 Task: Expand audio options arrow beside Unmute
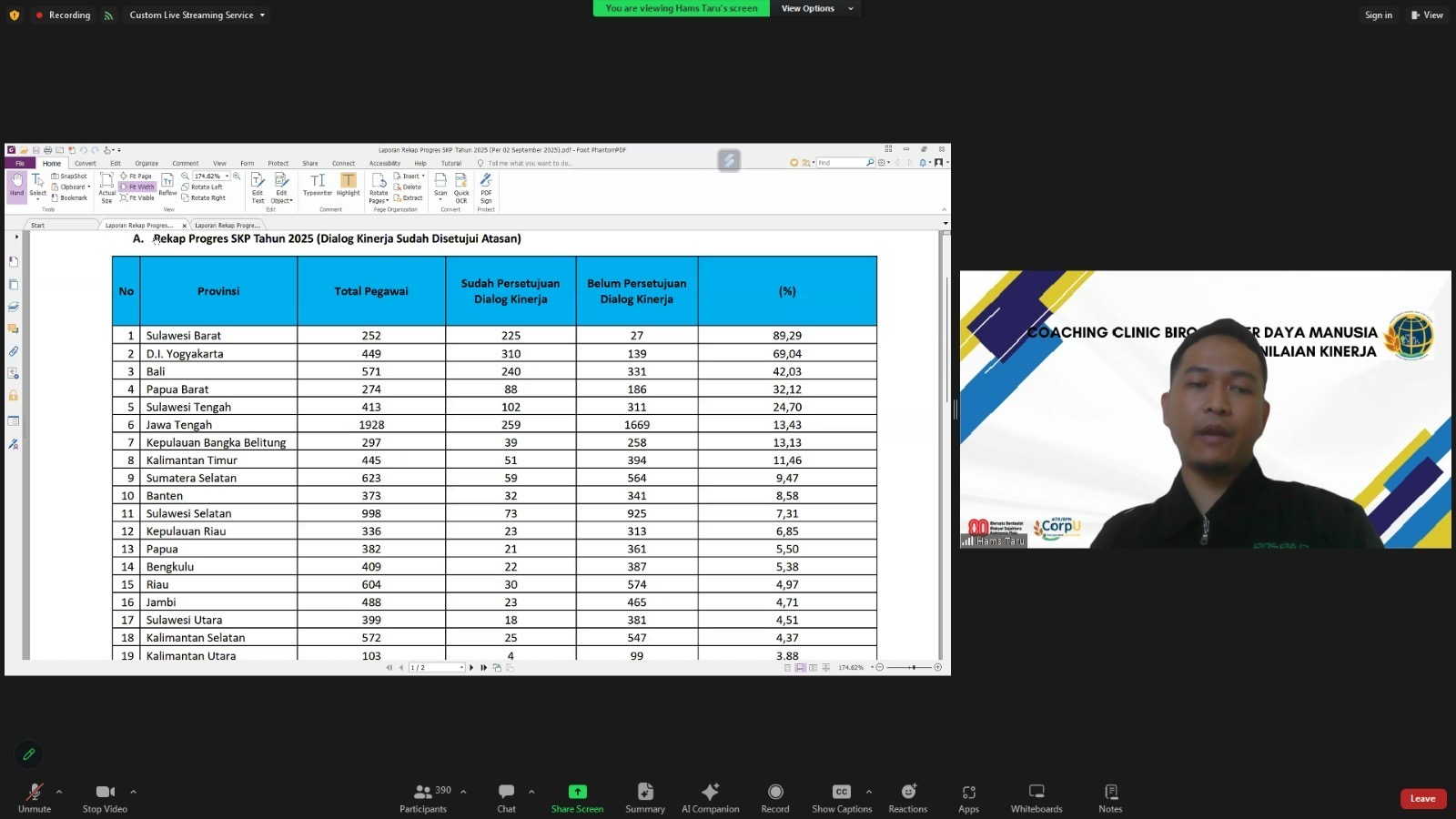click(59, 792)
